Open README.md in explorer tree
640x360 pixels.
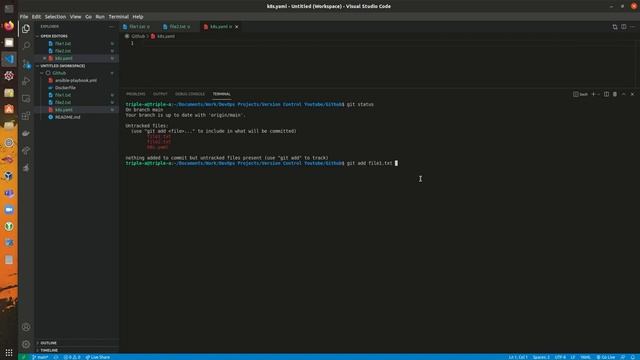click(68, 117)
